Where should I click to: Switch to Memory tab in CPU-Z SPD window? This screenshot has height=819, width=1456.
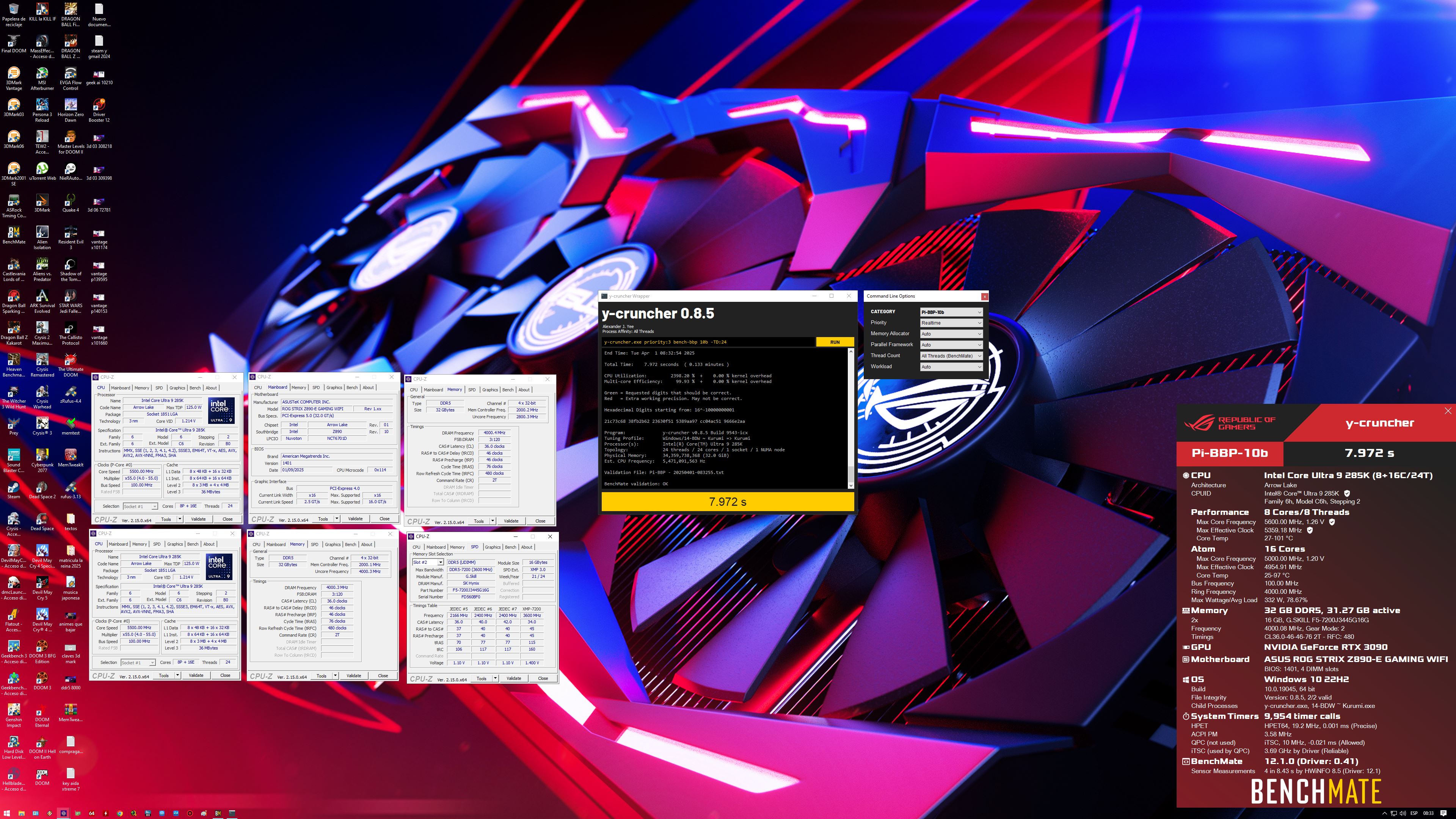(x=457, y=547)
